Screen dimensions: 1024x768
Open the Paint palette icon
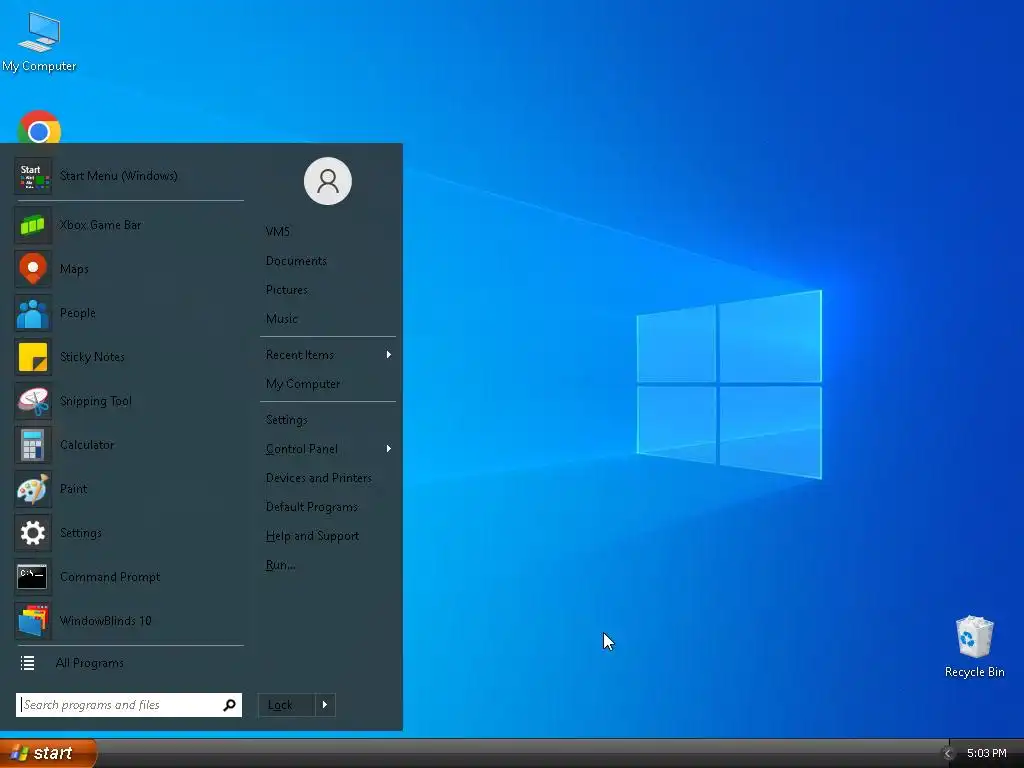point(33,489)
